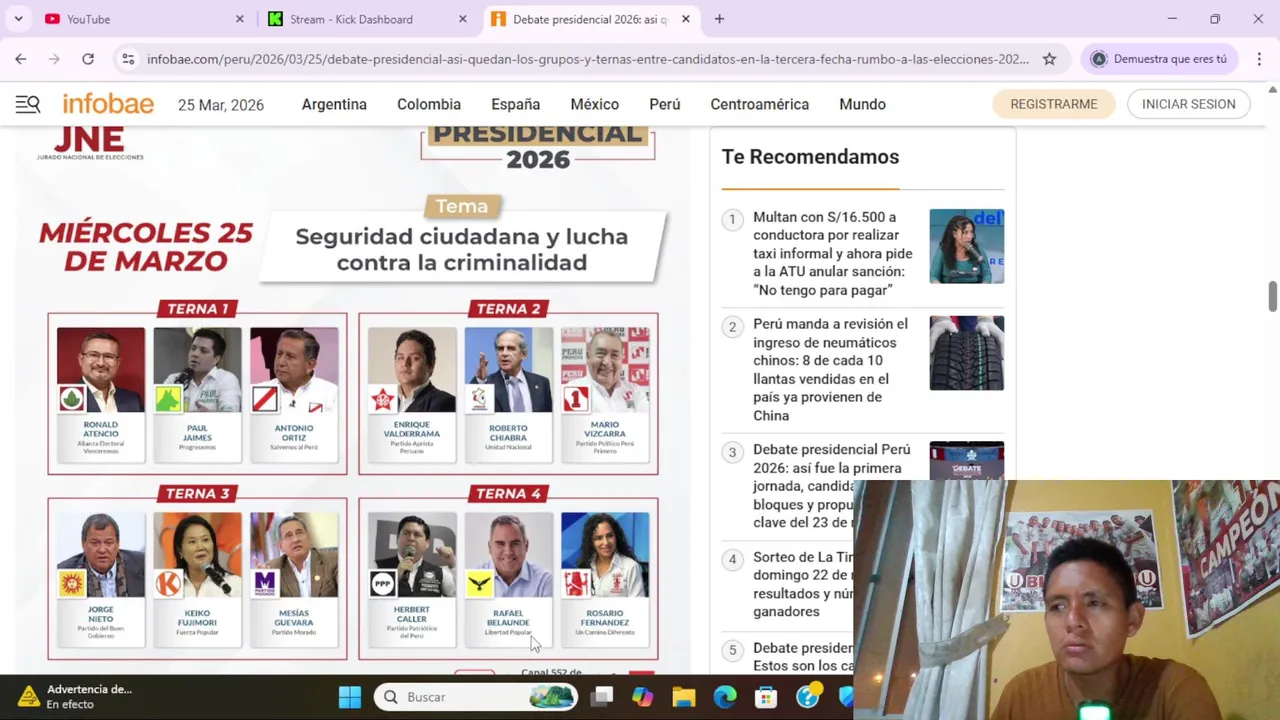Open the Perú section
Screen dimensions: 1280x720
665,104
